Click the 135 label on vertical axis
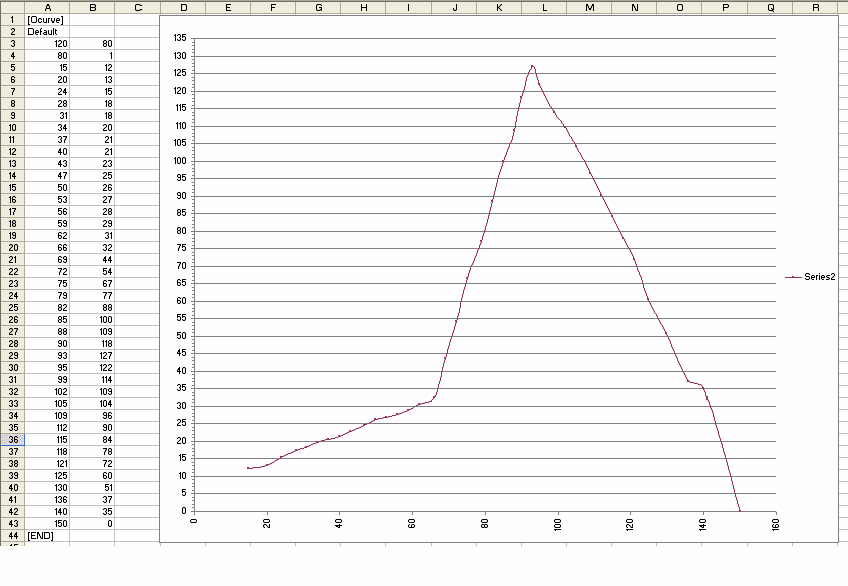Viewport: 848px width, 586px height. 180,38
